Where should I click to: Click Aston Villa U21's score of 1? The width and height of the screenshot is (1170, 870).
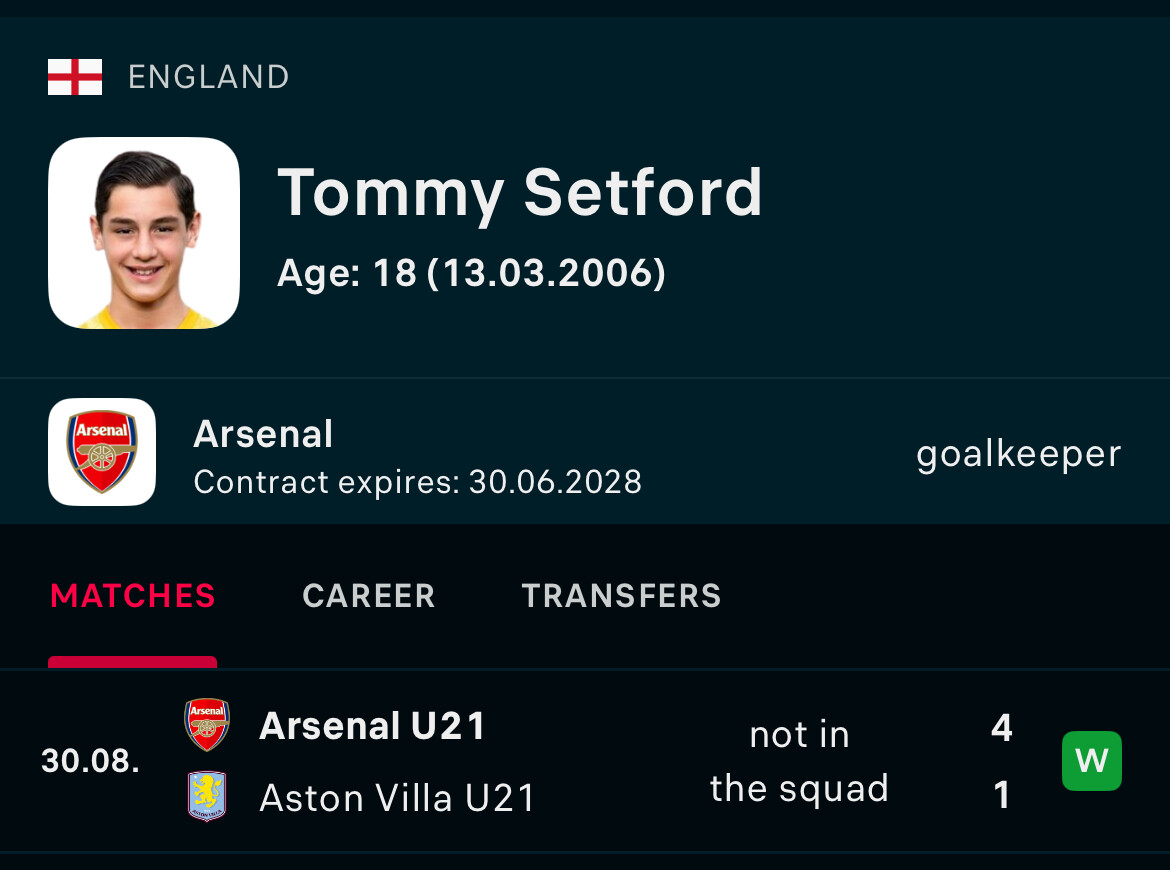pyautogui.click(x=1001, y=796)
